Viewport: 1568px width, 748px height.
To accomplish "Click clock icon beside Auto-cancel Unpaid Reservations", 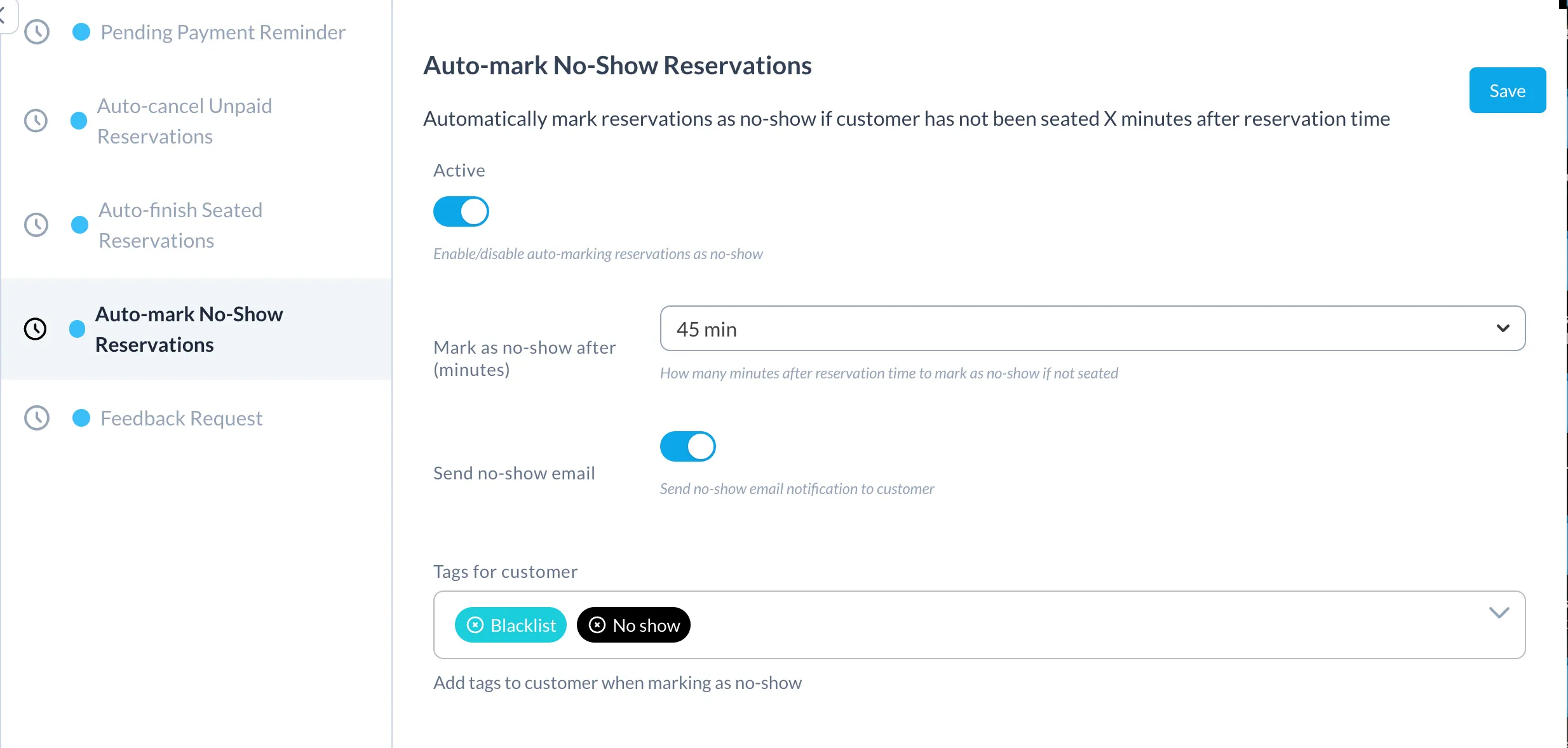I will click(36, 121).
